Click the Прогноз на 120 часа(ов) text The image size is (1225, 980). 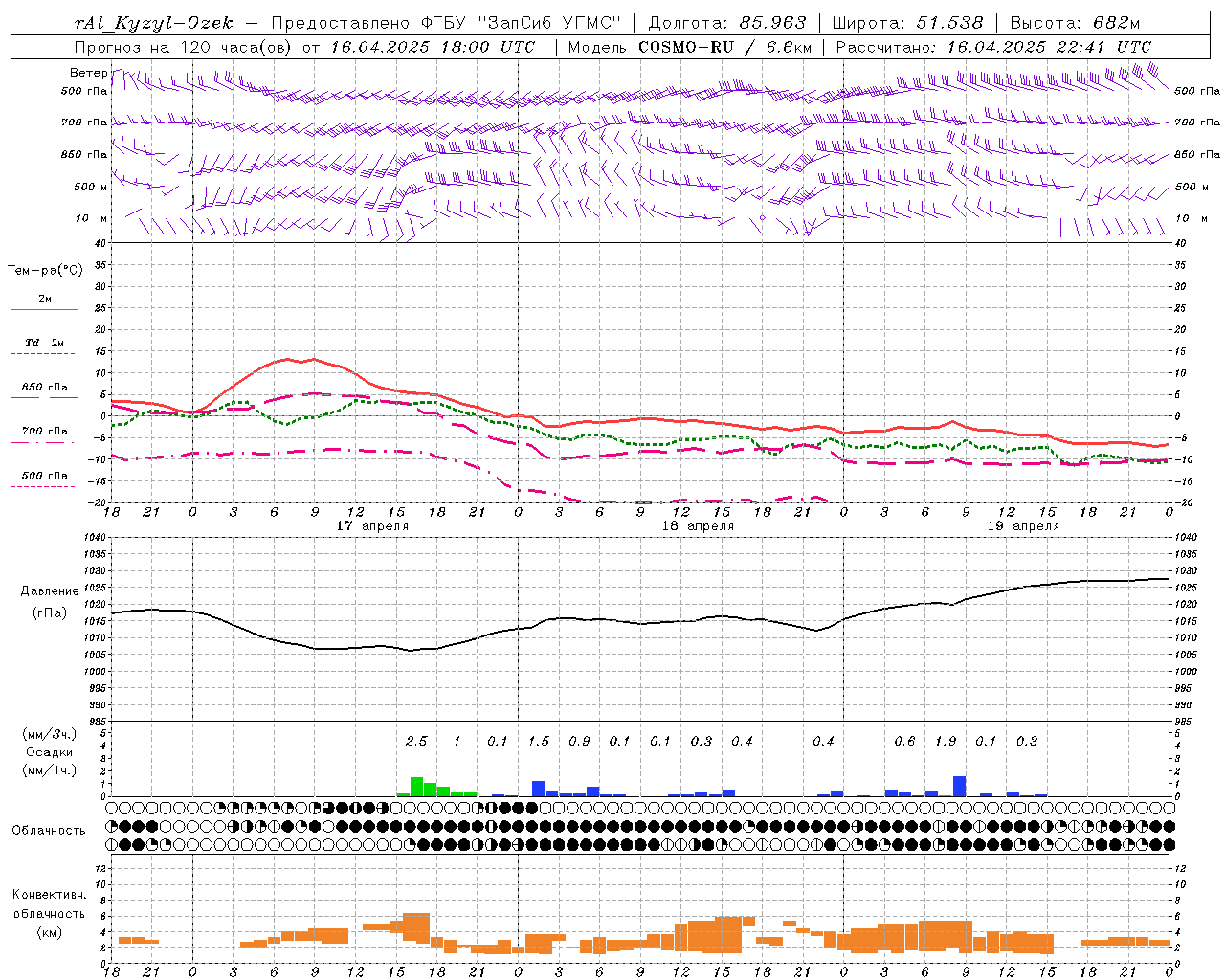coord(184,47)
